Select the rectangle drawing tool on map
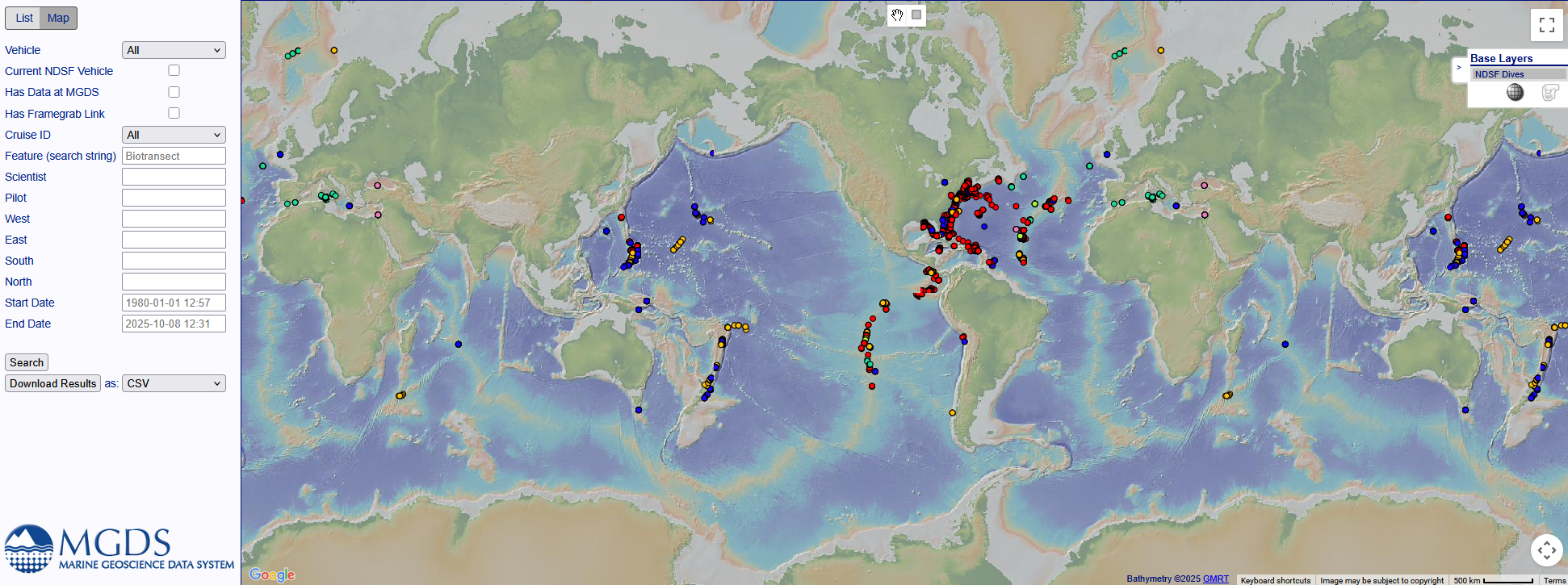Image resolution: width=1568 pixels, height=585 pixels. 916,15
